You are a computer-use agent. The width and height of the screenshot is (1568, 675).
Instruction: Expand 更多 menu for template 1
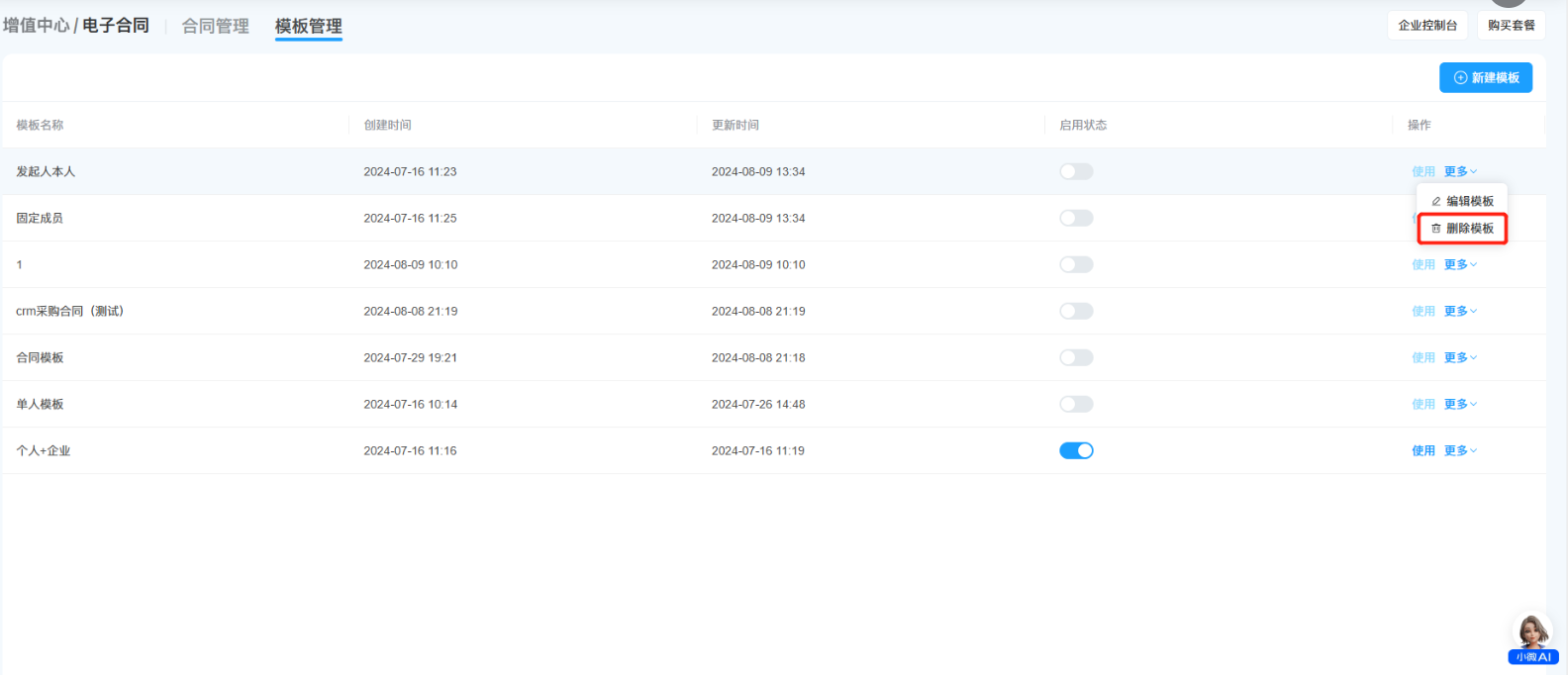1460,264
